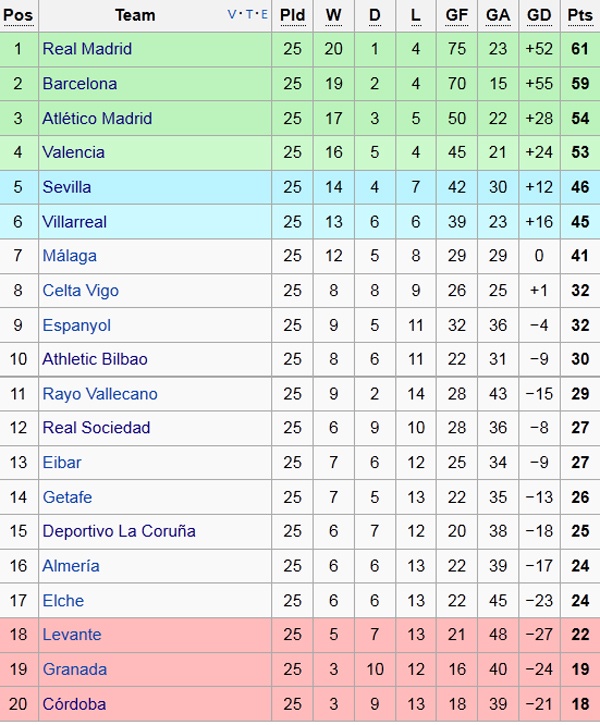Click the V view-template link in header
Image resolution: width=600 pixels, height=725 pixels.
click(233, 15)
